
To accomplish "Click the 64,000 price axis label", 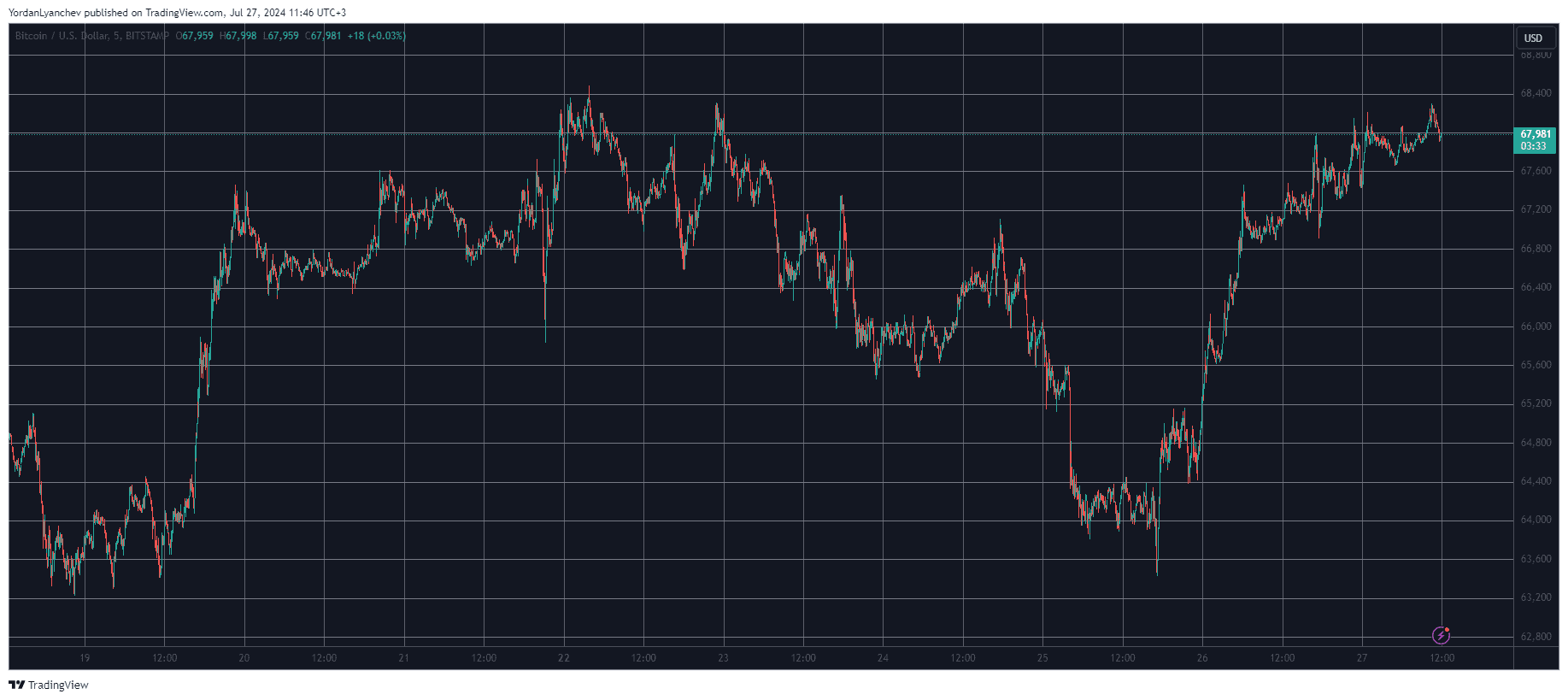I will click(x=1536, y=520).
